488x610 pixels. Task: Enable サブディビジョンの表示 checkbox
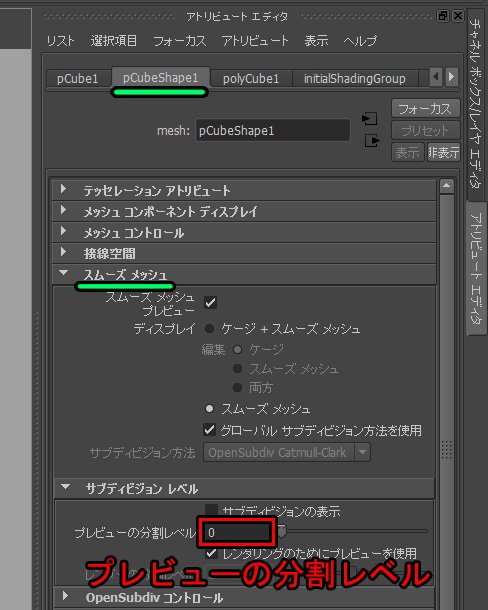coord(211,508)
